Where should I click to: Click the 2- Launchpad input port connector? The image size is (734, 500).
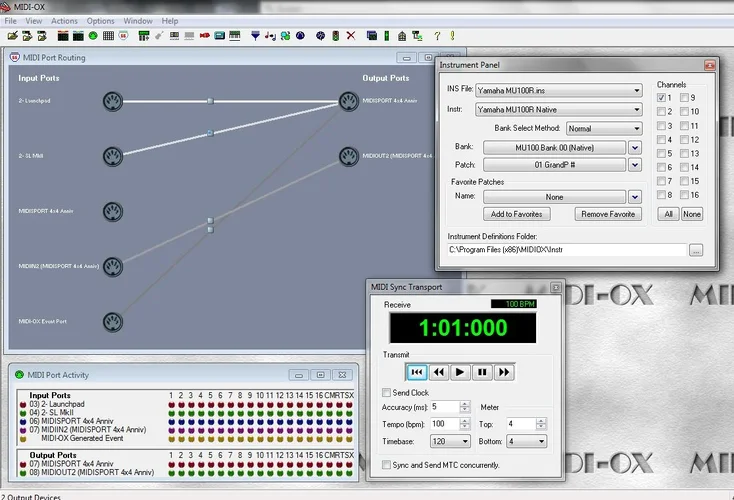(113, 101)
